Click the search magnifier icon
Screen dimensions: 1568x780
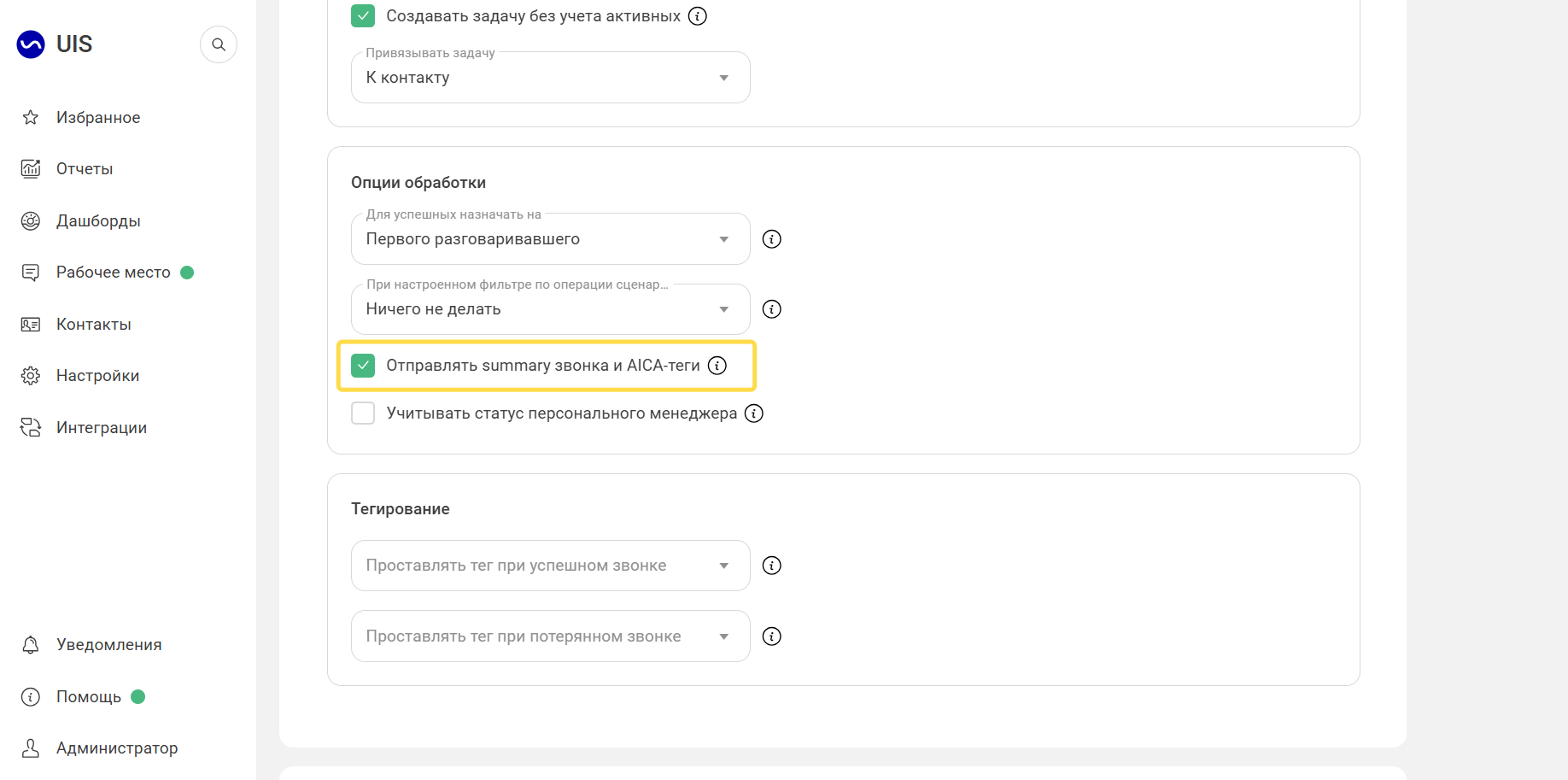tap(219, 44)
